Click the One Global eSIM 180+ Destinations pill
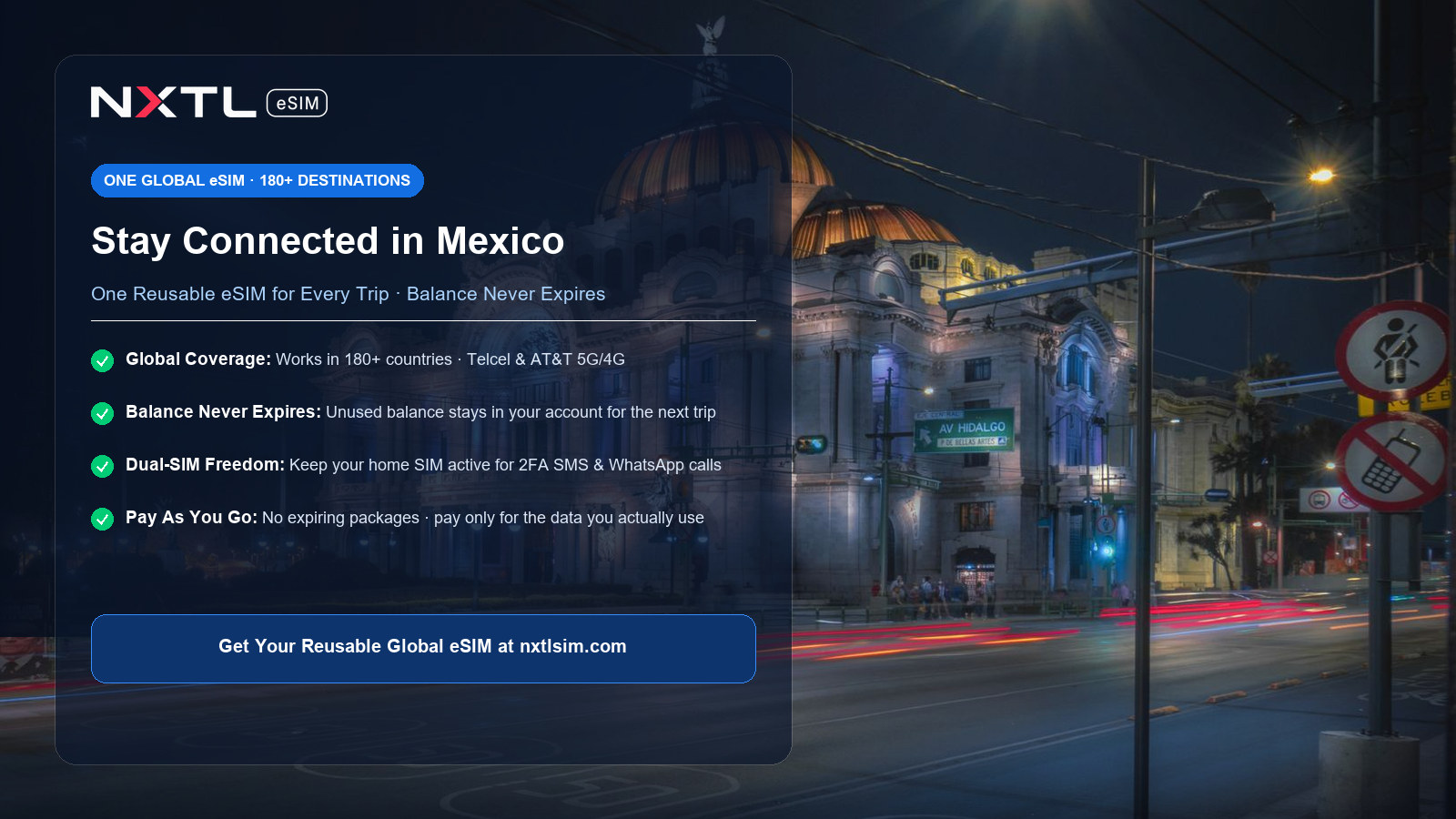Image resolution: width=1456 pixels, height=819 pixels. point(258,180)
